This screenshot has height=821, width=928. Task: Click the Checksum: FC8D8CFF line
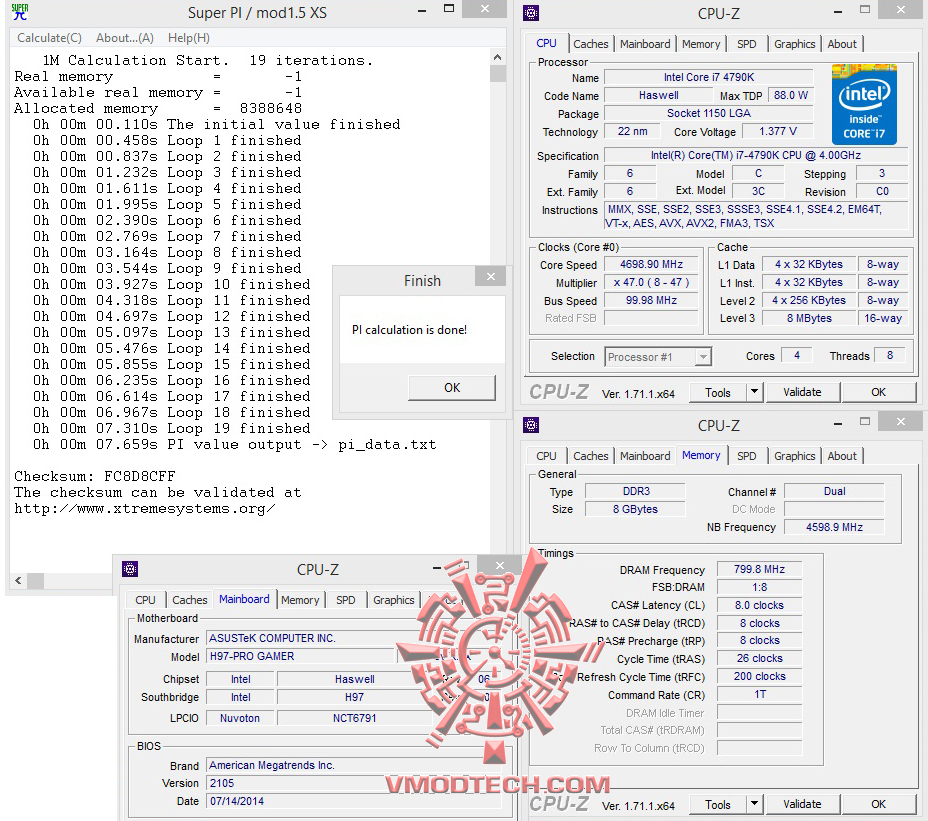95,476
